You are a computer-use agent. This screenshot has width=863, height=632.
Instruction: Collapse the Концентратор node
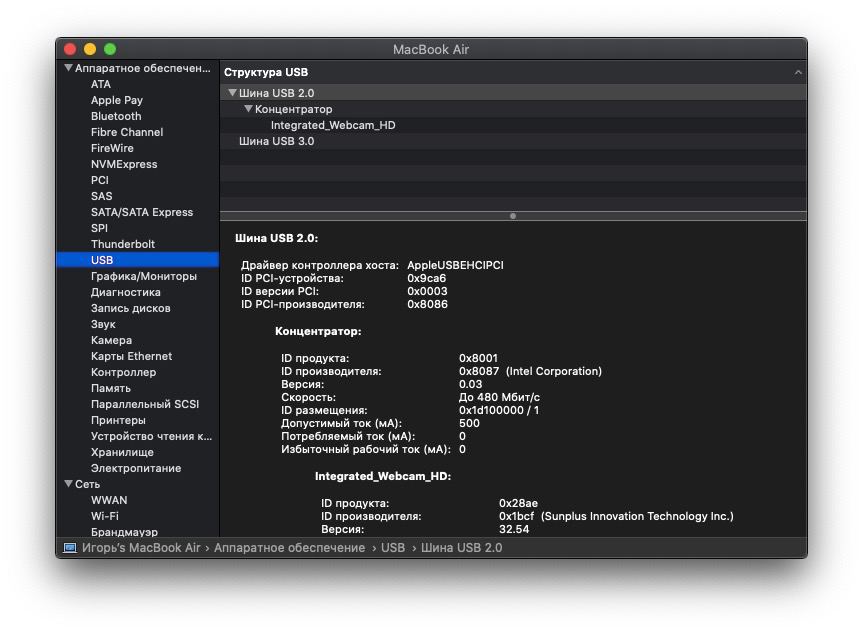pyautogui.click(x=248, y=109)
